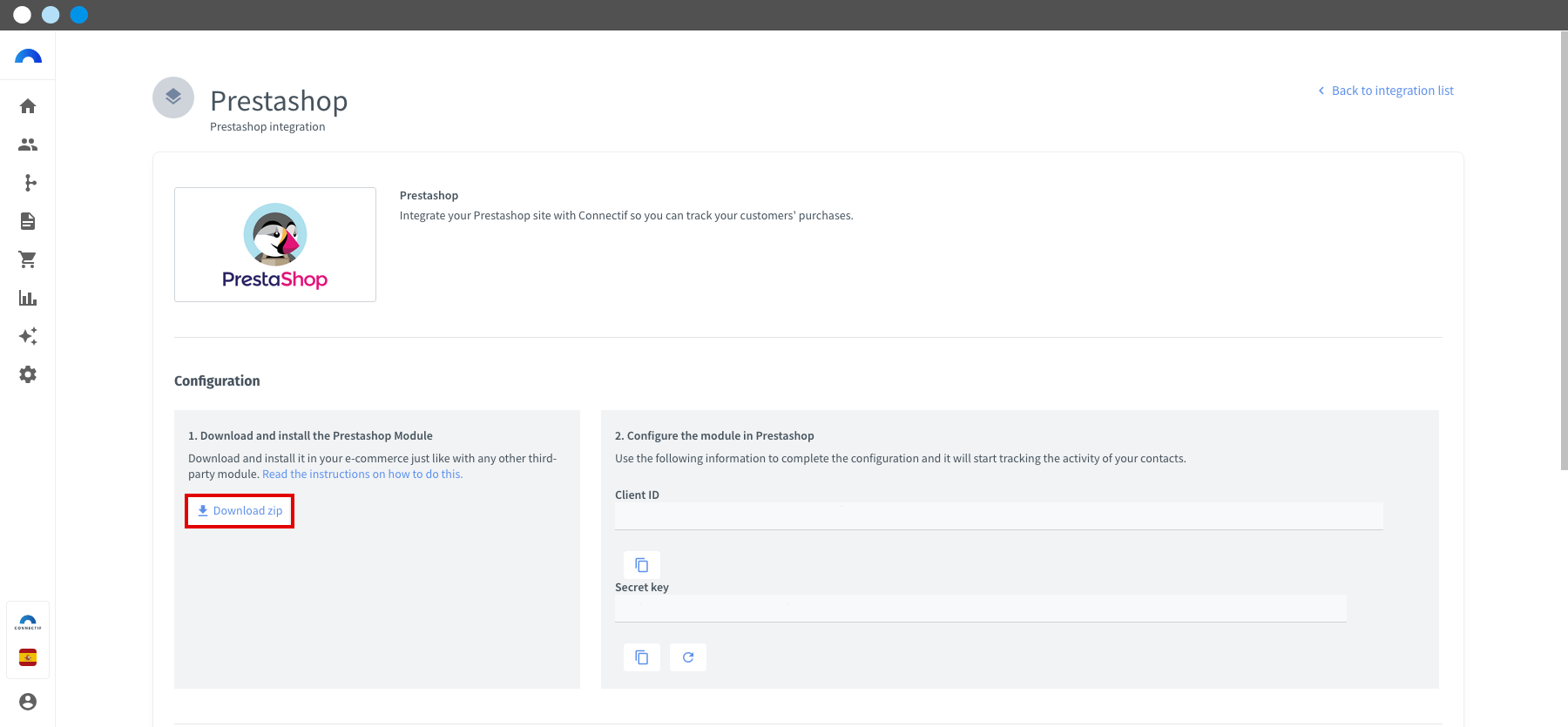Click the page vertical scrollbar

click(1564, 252)
